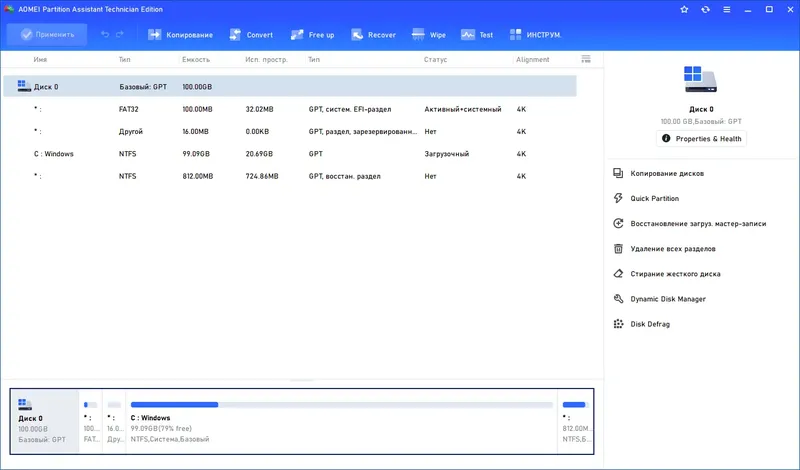800x470 pixels.
Task: Click the Удаление всех разделов trash icon
Action: tap(618, 249)
